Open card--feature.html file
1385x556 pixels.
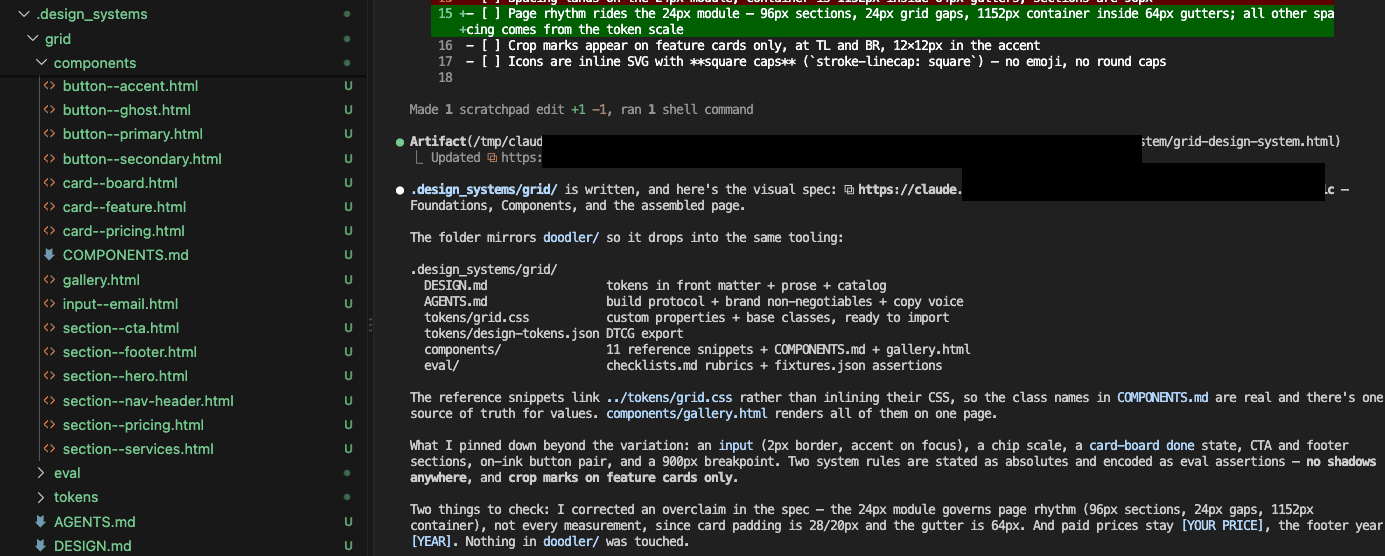(x=124, y=207)
